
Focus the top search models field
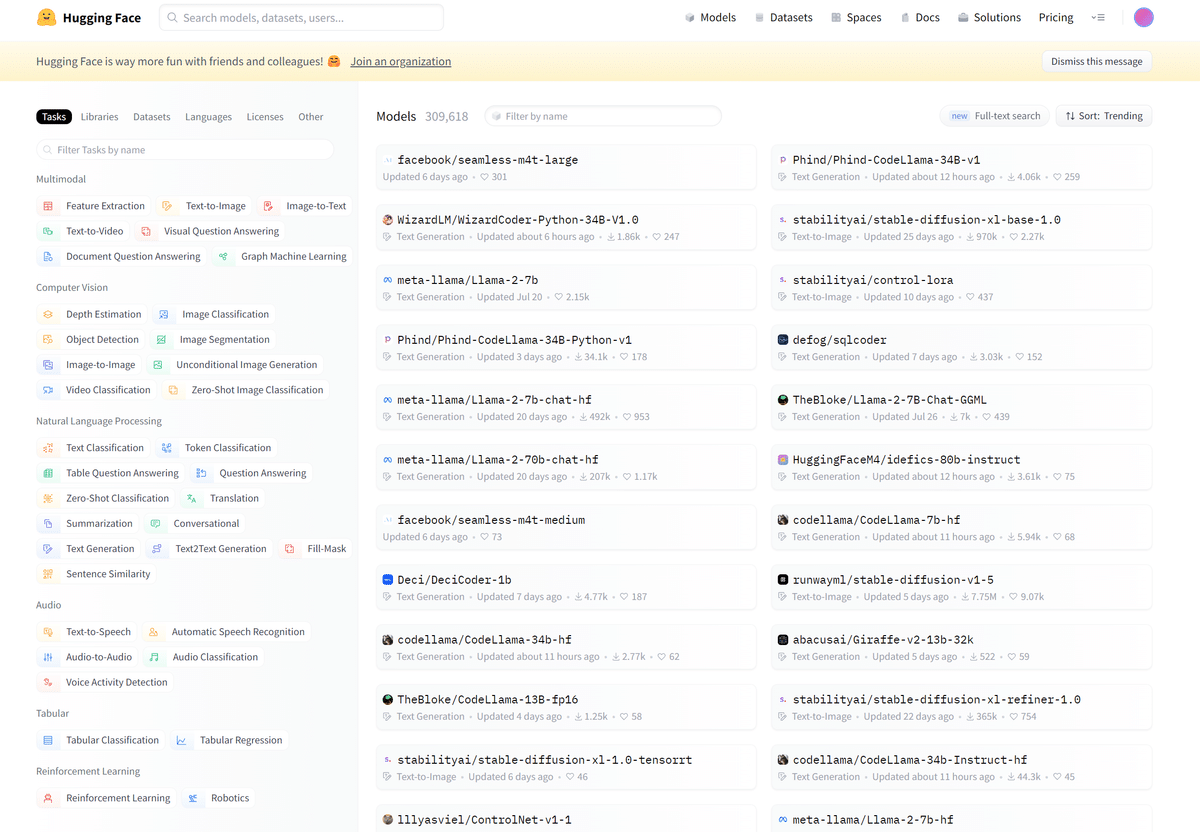click(301, 17)
